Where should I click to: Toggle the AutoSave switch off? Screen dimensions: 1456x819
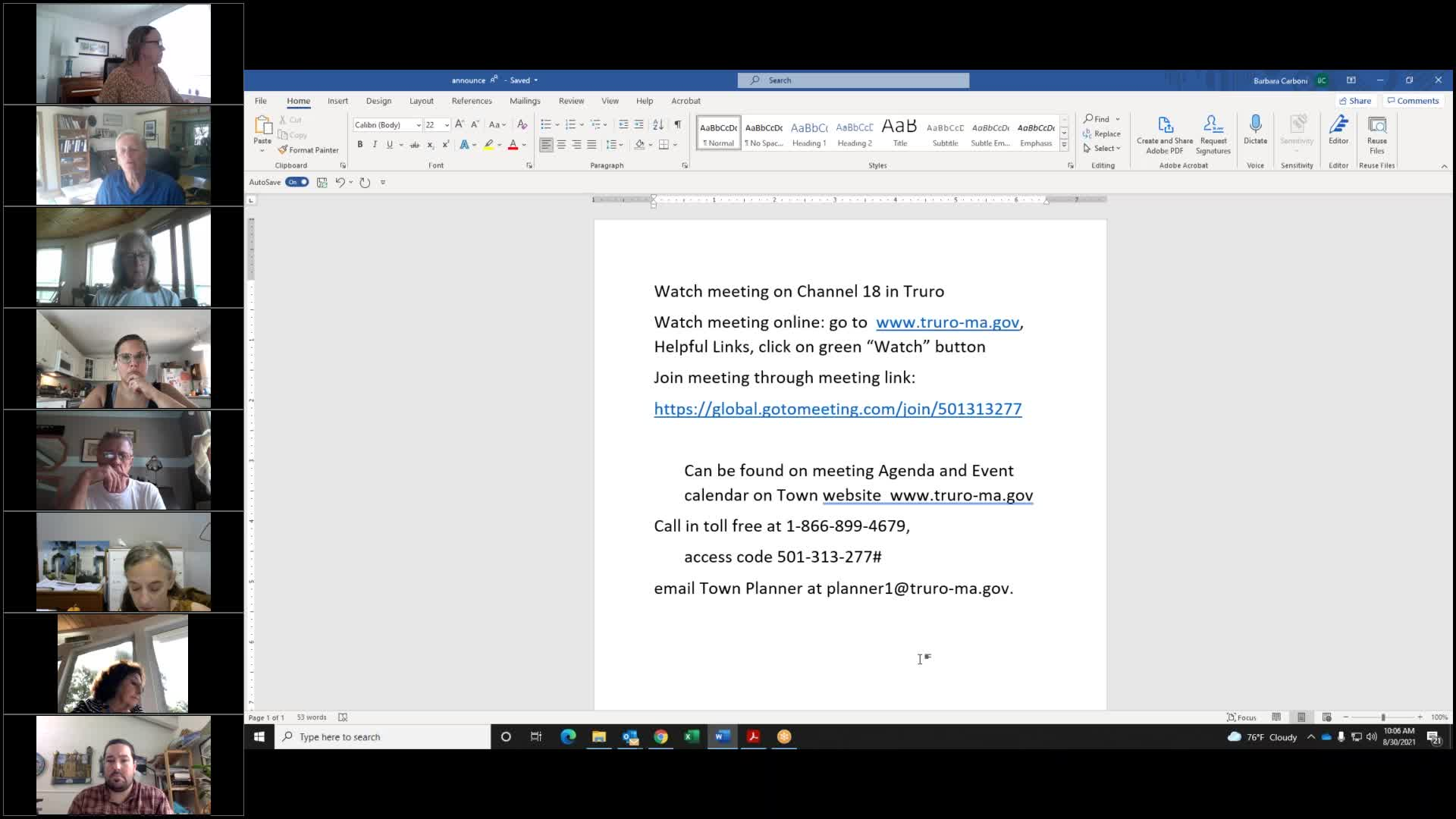297,182
